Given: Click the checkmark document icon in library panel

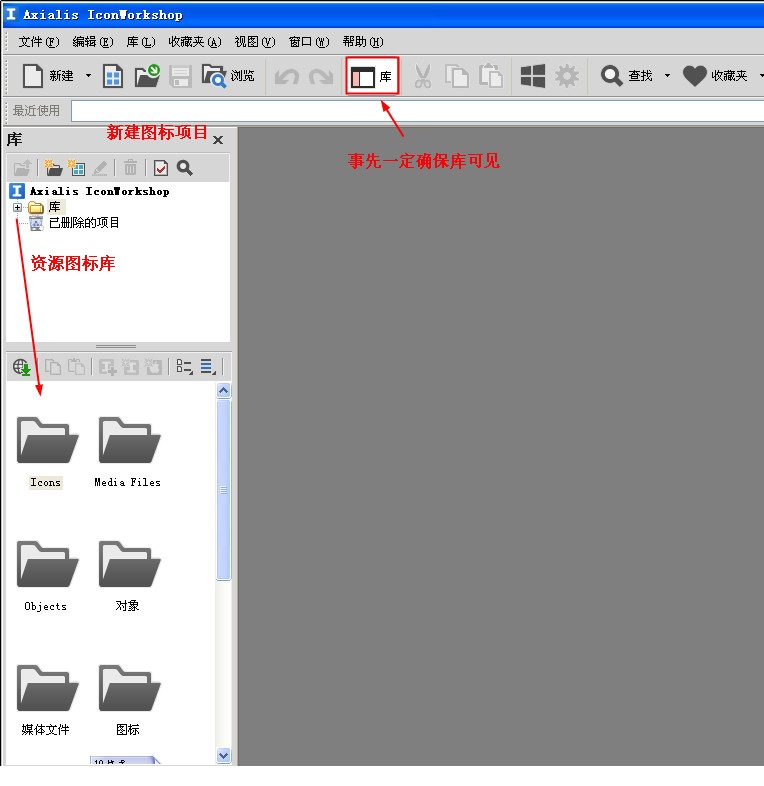Looking at the screenshot, I should [161, 168].
